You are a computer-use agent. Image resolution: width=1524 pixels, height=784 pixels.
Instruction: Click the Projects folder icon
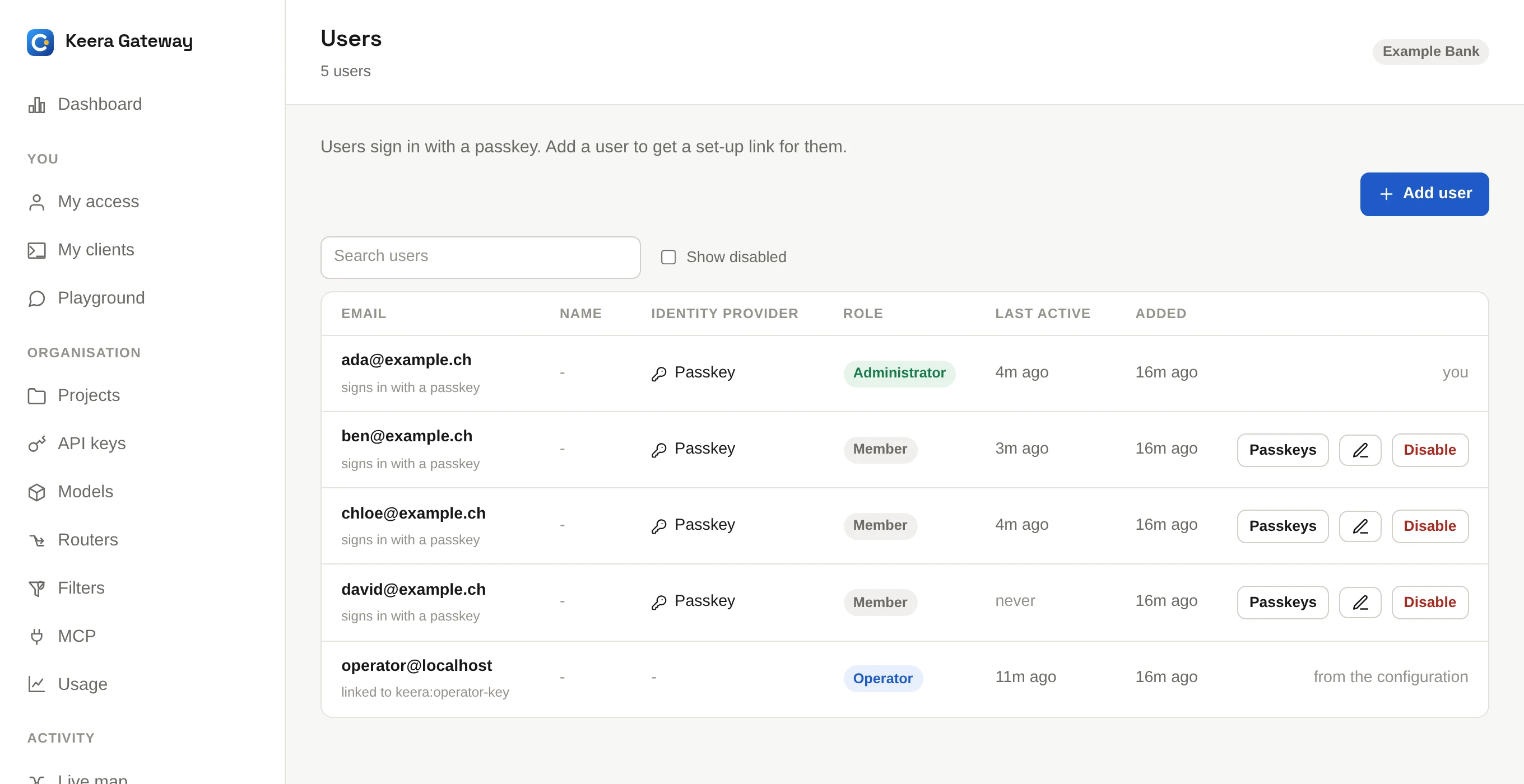tap(36, 395)
